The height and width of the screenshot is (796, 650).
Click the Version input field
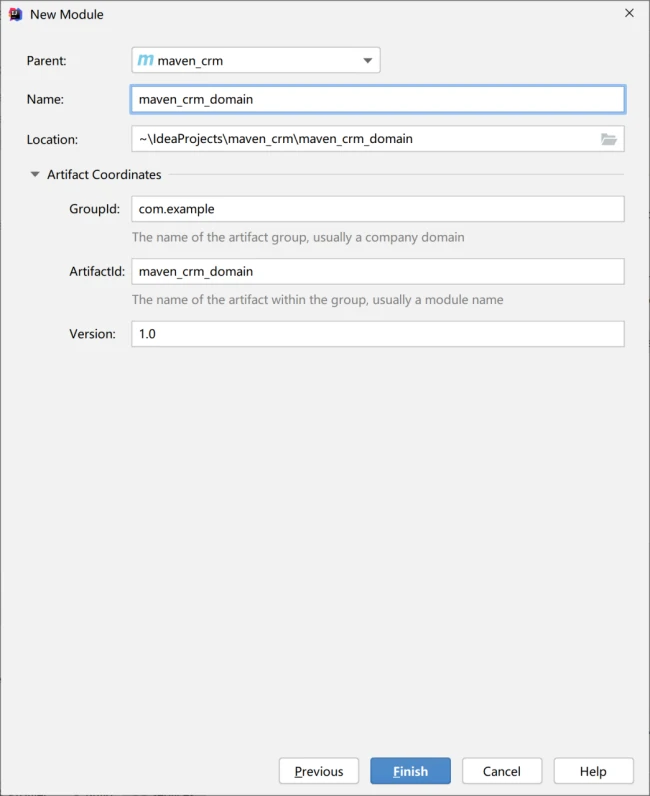[377, 334]
